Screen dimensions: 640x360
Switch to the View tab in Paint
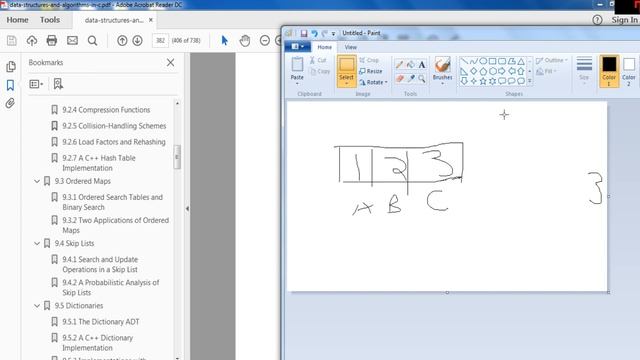[350, 47]
